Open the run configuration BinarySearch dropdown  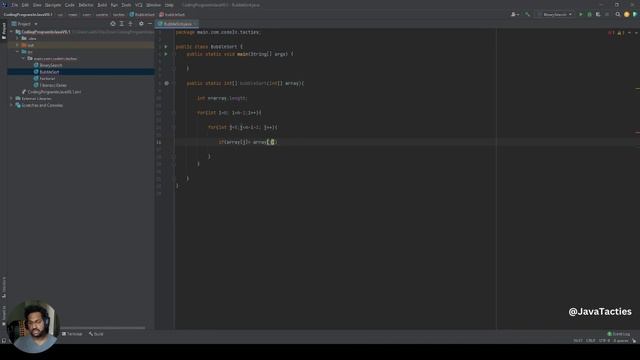tap(555, 14)
